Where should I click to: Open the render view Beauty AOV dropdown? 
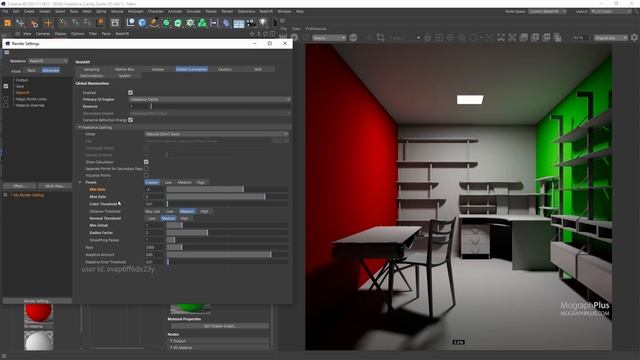pyautogui.click(x=329, y=38)
